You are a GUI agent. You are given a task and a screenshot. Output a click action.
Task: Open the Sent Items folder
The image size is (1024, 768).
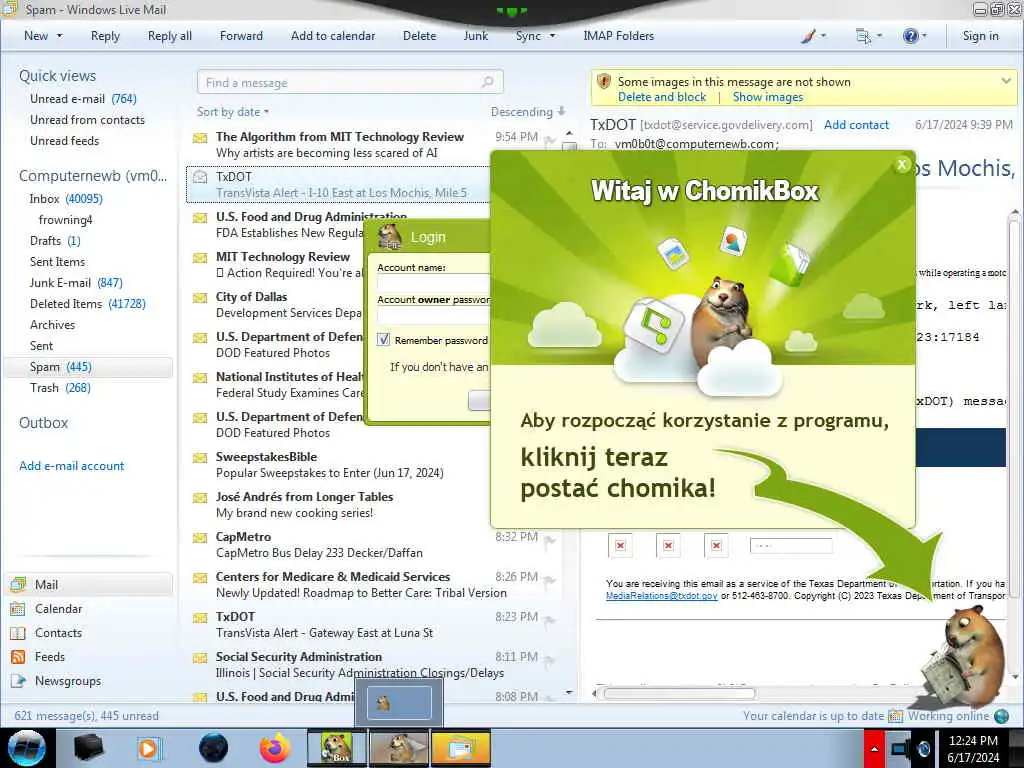(x=57, y=261)
